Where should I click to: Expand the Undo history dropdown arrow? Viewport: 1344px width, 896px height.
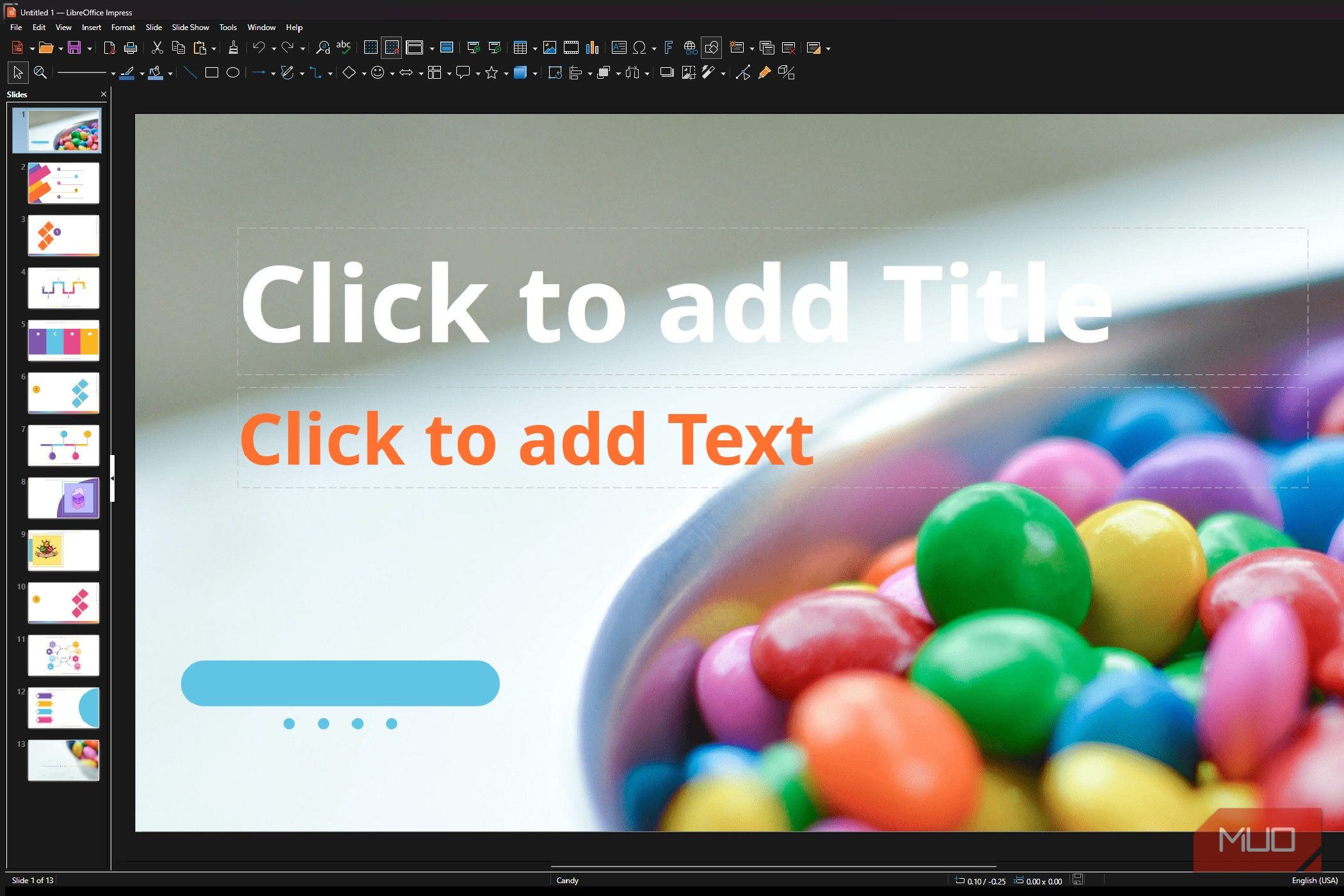pyautogui.click(x=273, y=49)
